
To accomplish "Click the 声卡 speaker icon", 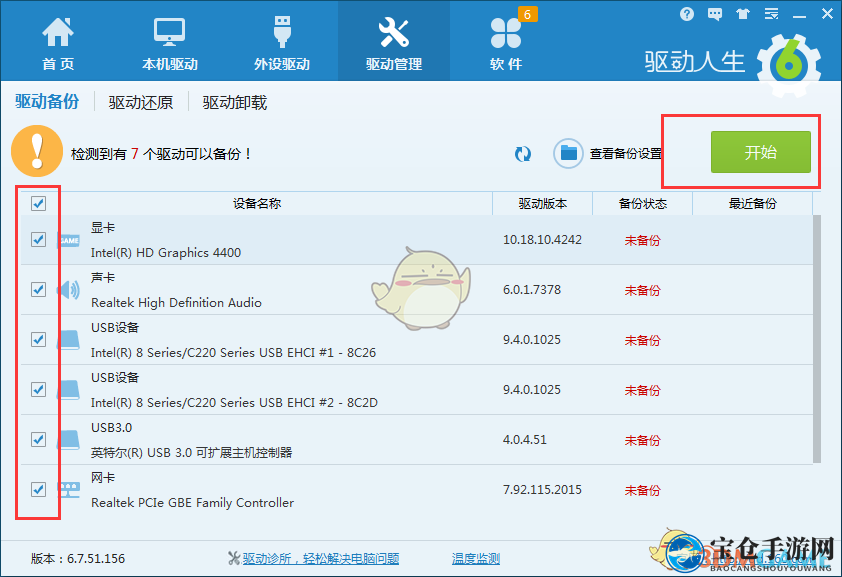I will (69, 290).
